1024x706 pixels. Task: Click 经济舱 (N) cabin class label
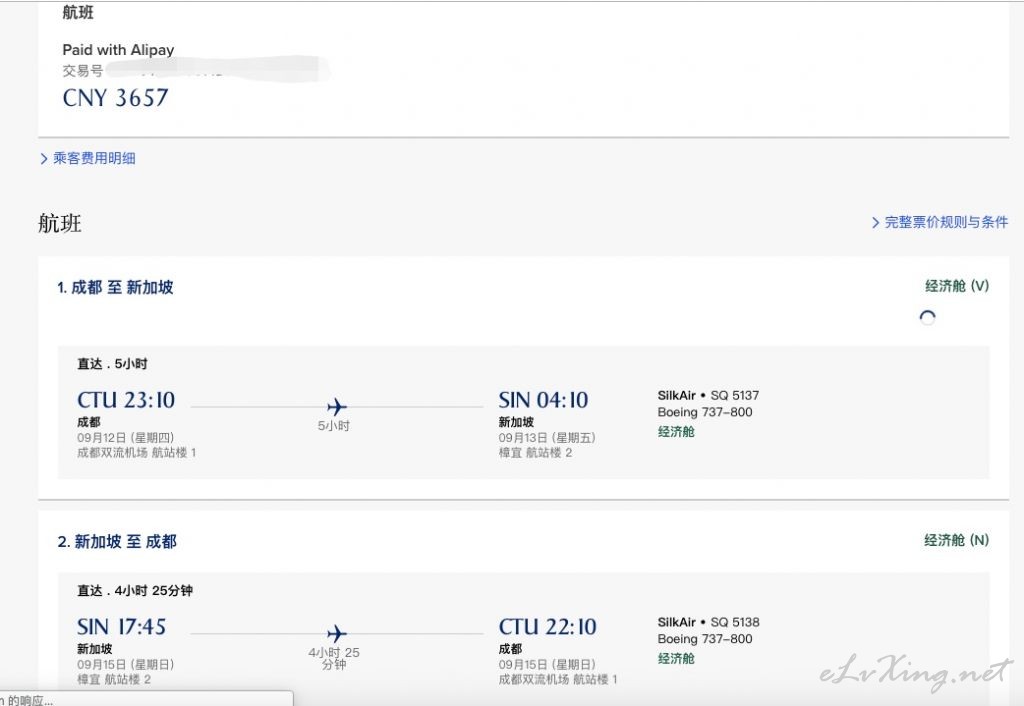pos(956,540)
